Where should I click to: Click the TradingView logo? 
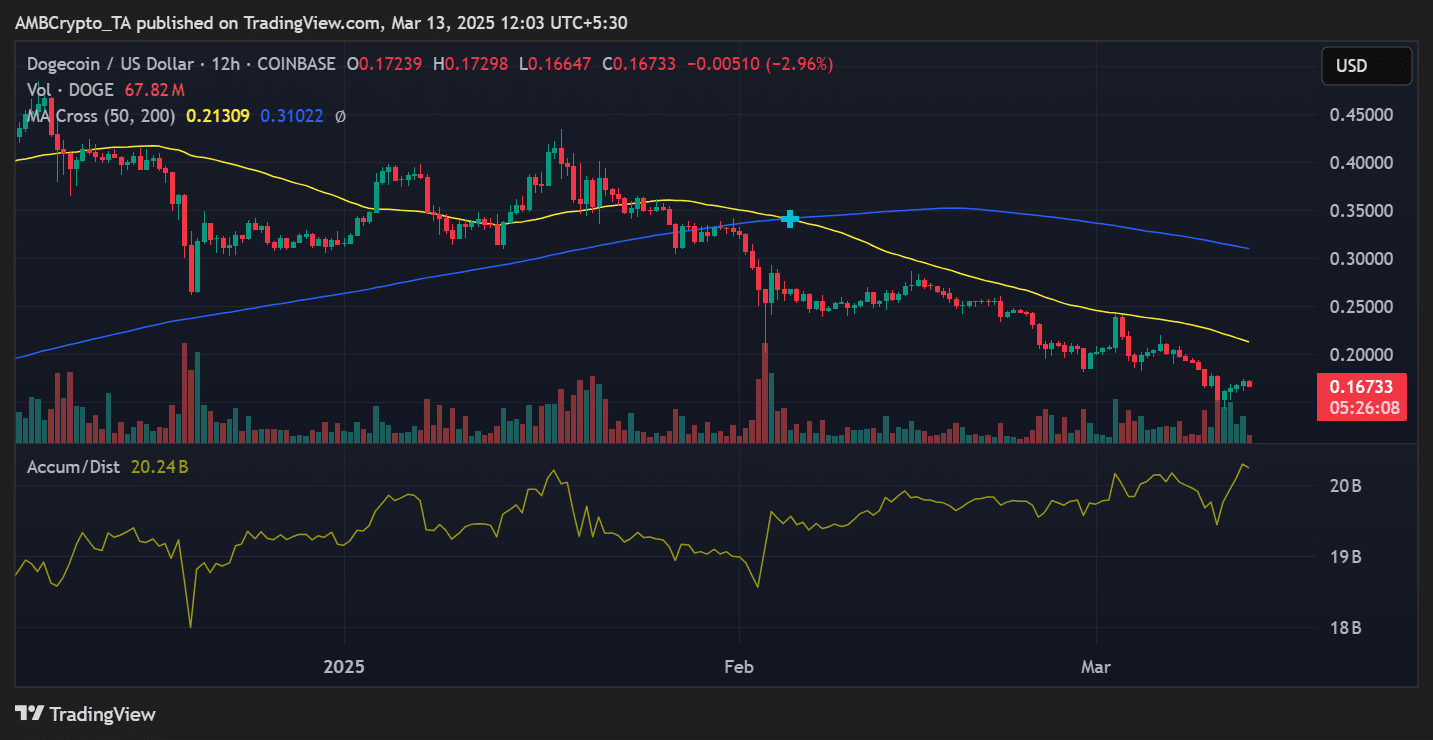coord(86,714)
